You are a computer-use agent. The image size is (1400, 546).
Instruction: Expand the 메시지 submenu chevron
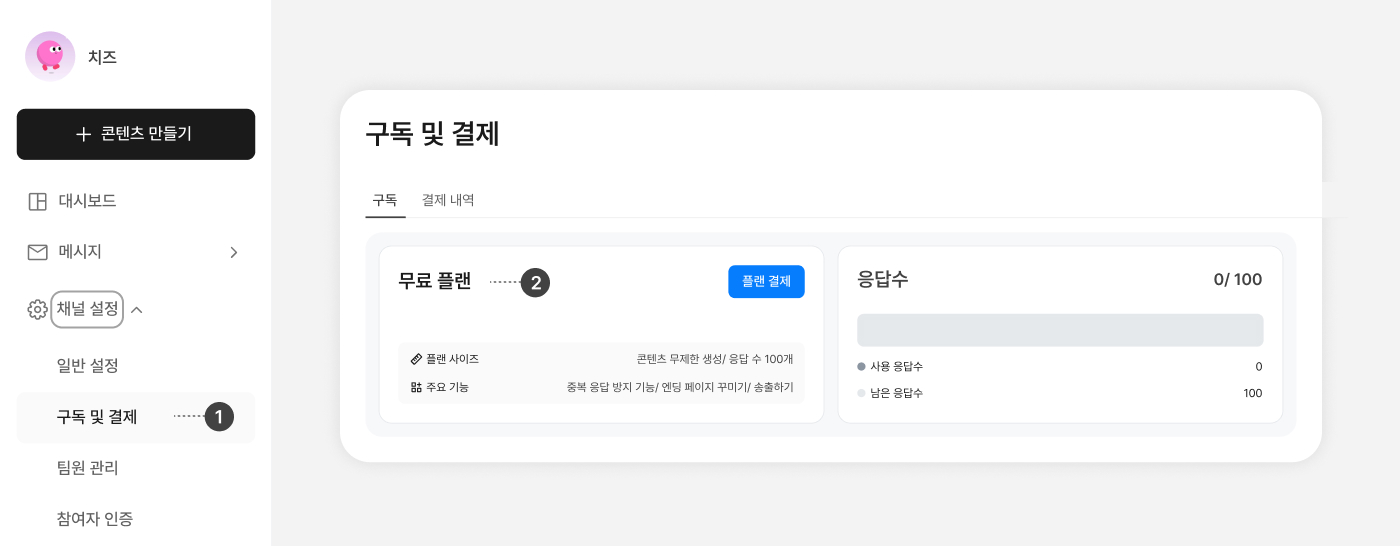pyautogui.click(x=234, y=252)
